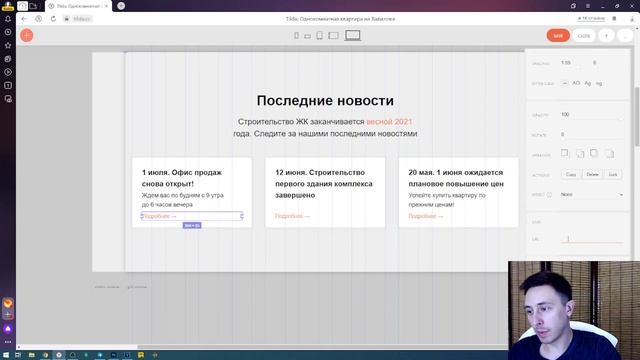This screenshot has width=640, height=360.
Task: Set letter case to lowercase ag
Action: tap(599, 83)
